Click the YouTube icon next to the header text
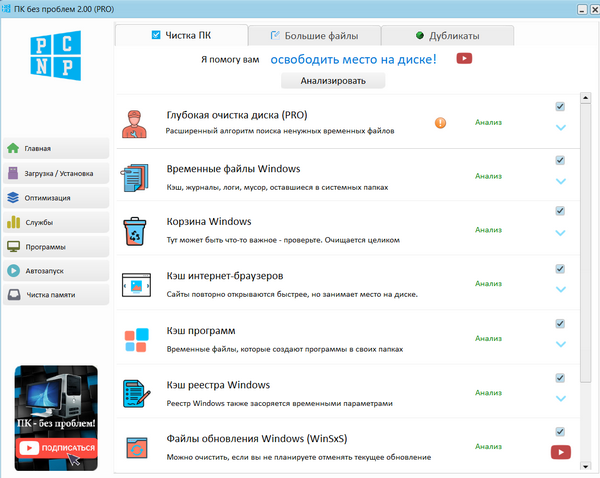600x478 pixels. click(464, 59)
